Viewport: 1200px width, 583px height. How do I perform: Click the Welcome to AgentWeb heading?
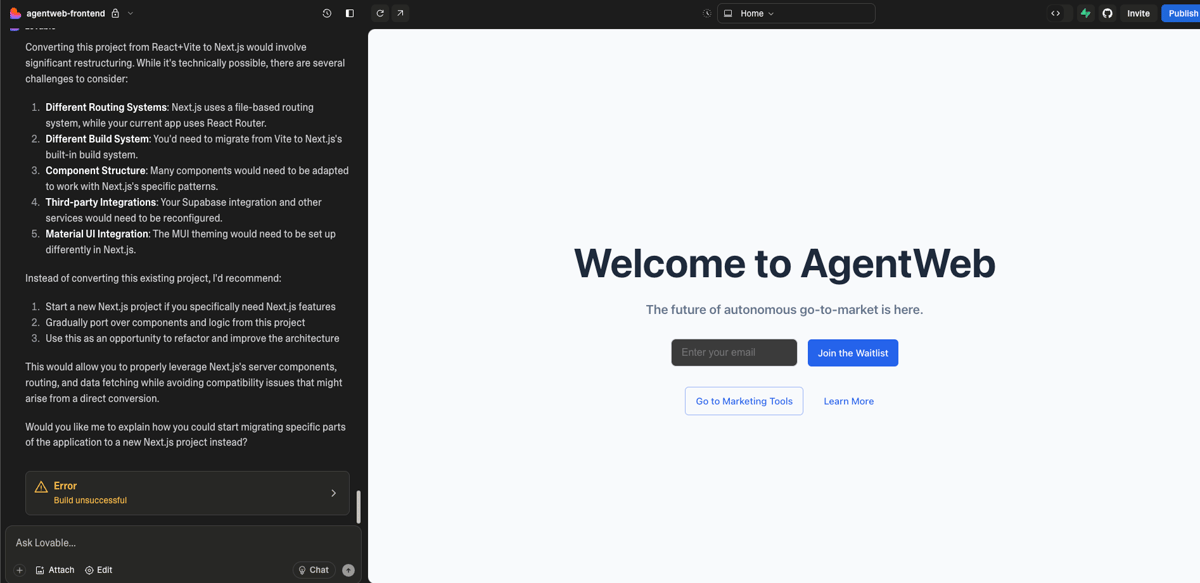pyautogui.click(x=784, y=263)
